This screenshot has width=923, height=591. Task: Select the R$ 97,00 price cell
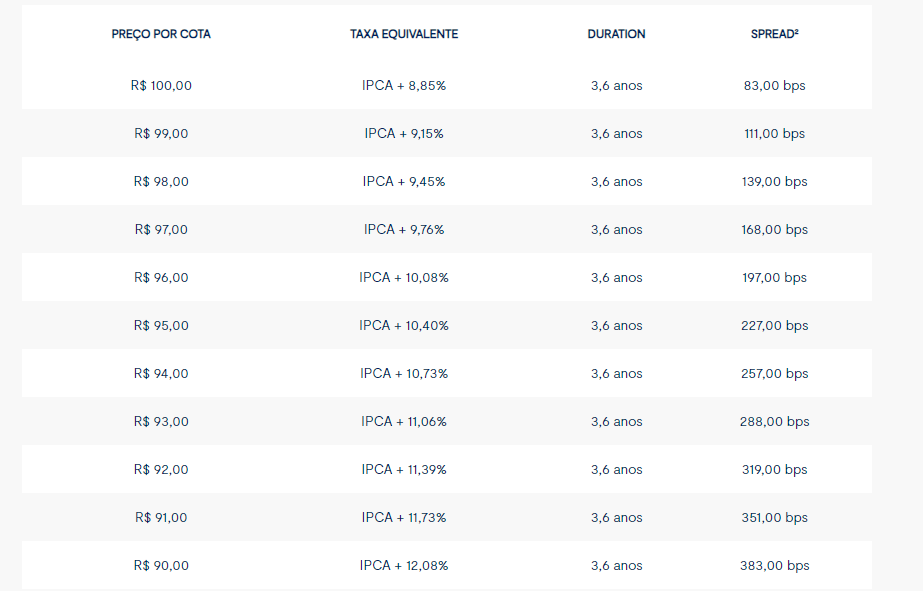point(161,230)
